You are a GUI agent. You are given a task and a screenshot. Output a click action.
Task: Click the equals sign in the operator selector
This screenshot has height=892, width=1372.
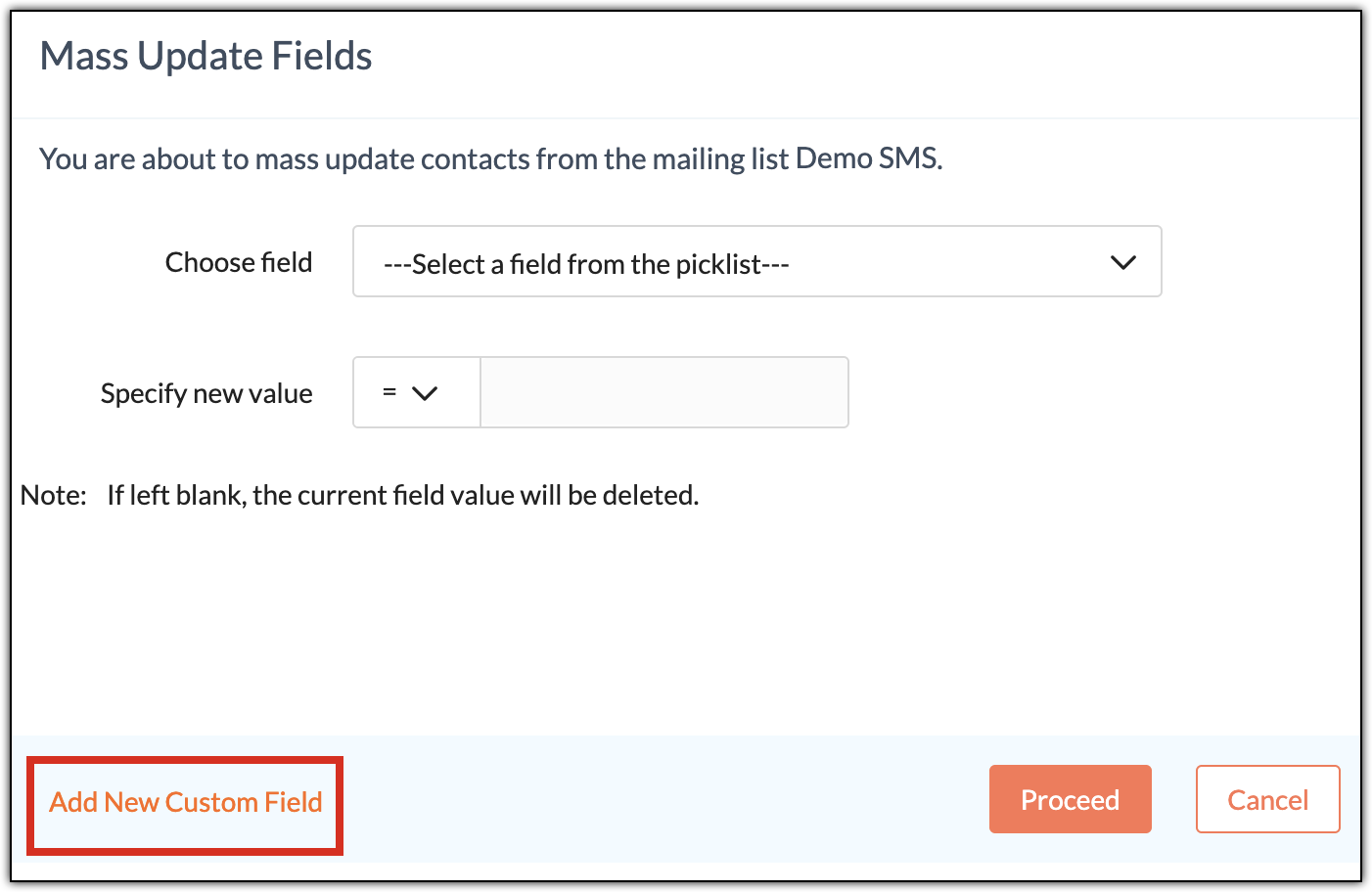pos(389,392)
